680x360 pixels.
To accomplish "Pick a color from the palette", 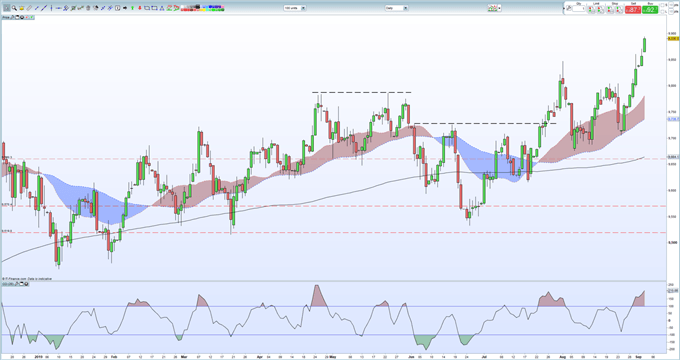I will tap(202, 8).
